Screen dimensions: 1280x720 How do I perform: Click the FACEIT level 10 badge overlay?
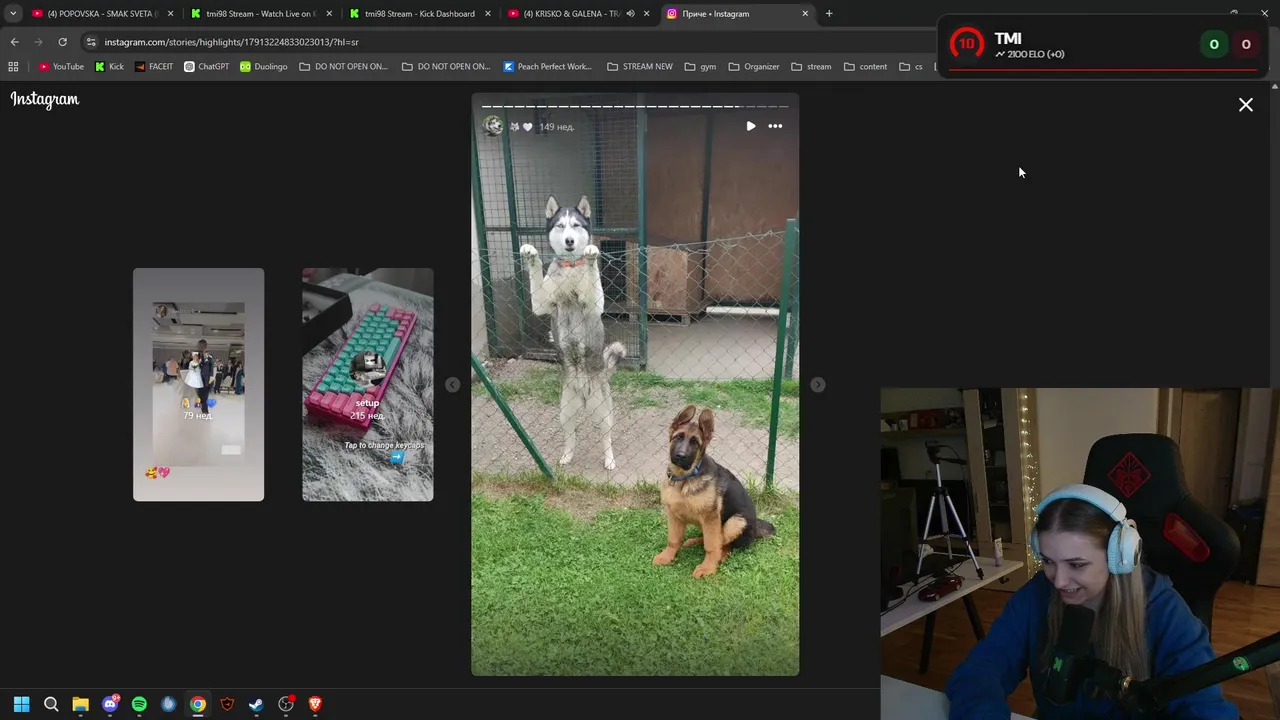pos(966,44)
